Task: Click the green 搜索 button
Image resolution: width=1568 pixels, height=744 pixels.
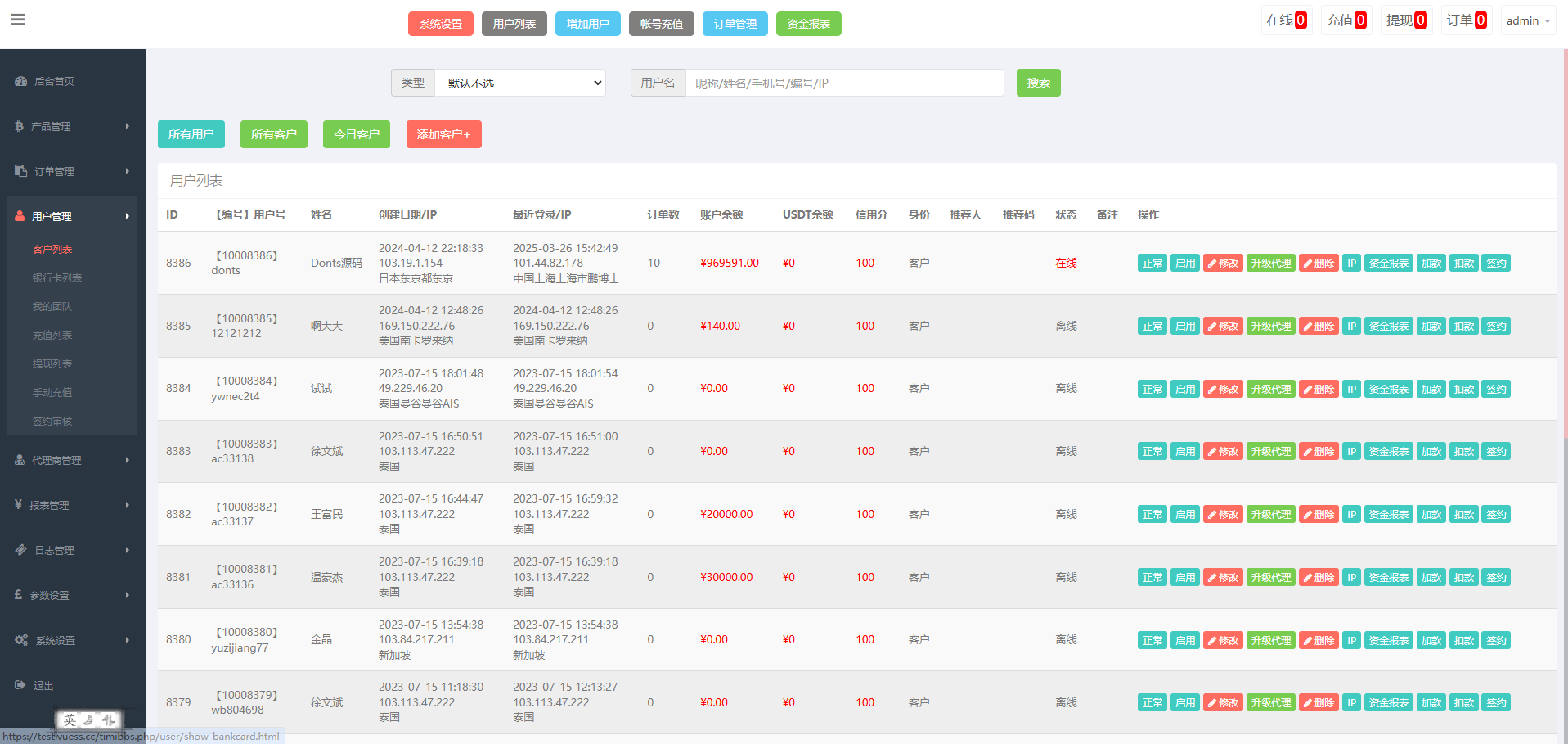Action: (1038, 83)
